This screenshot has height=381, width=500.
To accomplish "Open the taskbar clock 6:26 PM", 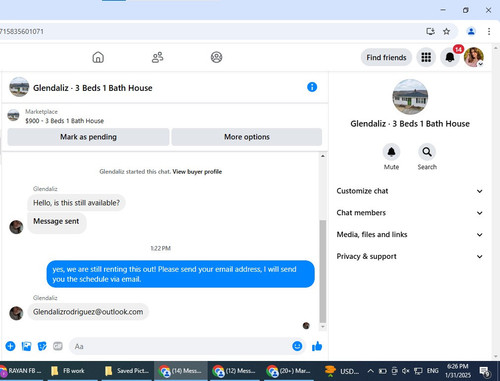I will [458, 371].
